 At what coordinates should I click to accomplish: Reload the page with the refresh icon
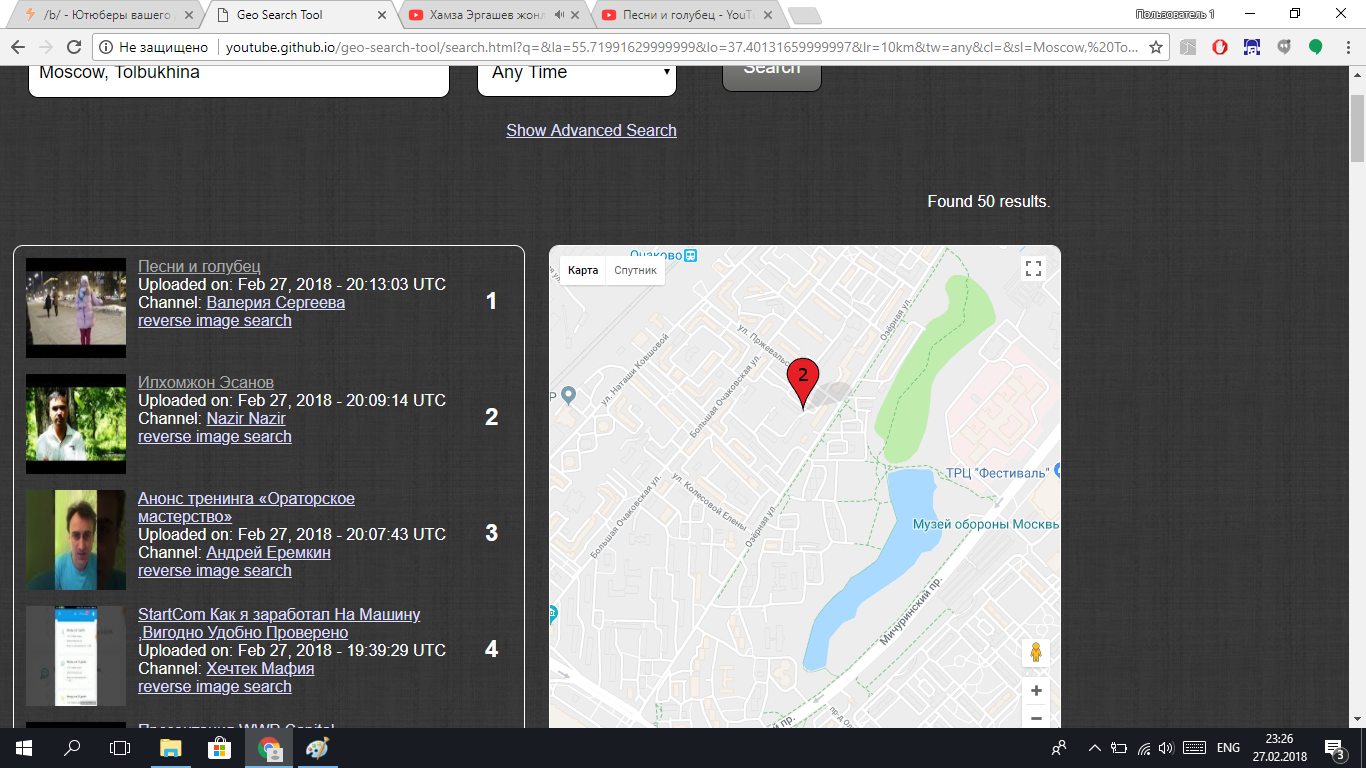point(74,47)
